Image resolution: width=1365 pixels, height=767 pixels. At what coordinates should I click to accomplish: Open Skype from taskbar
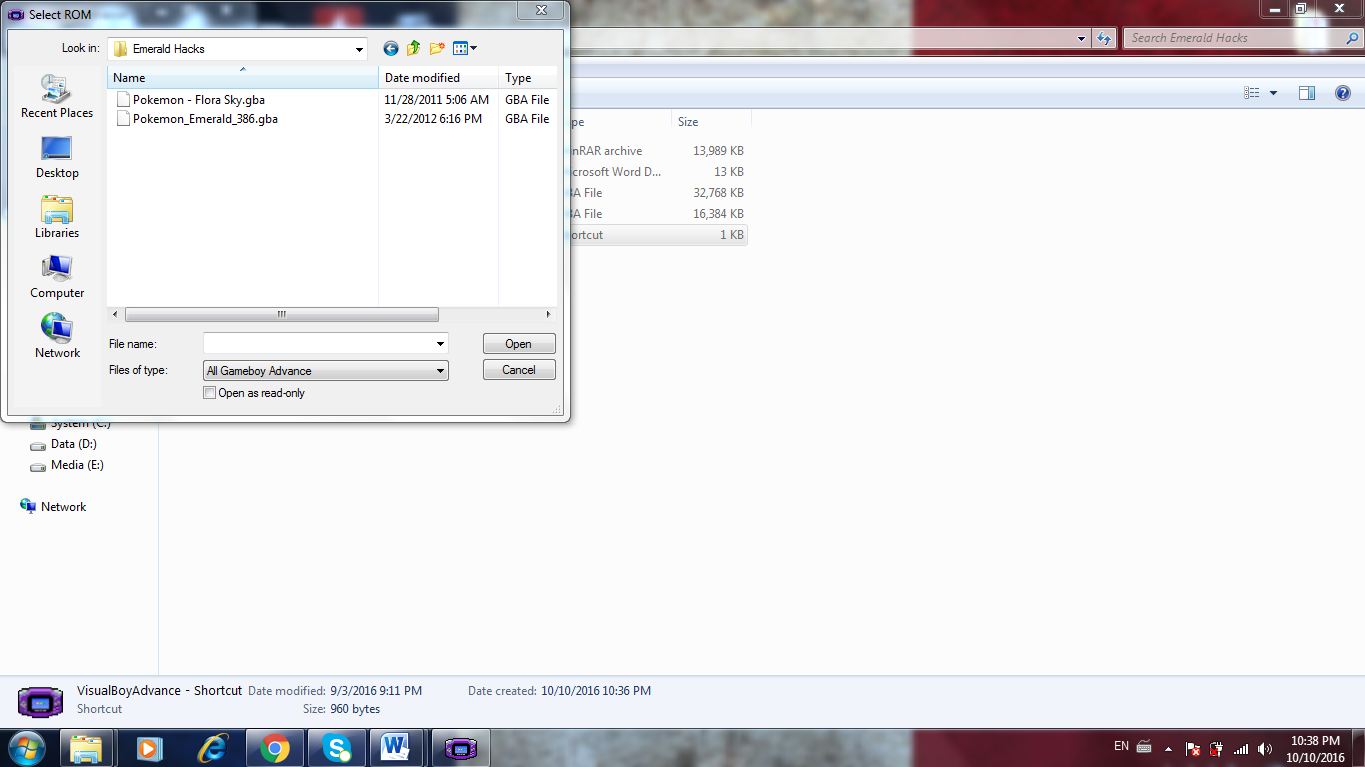(337, 748)
